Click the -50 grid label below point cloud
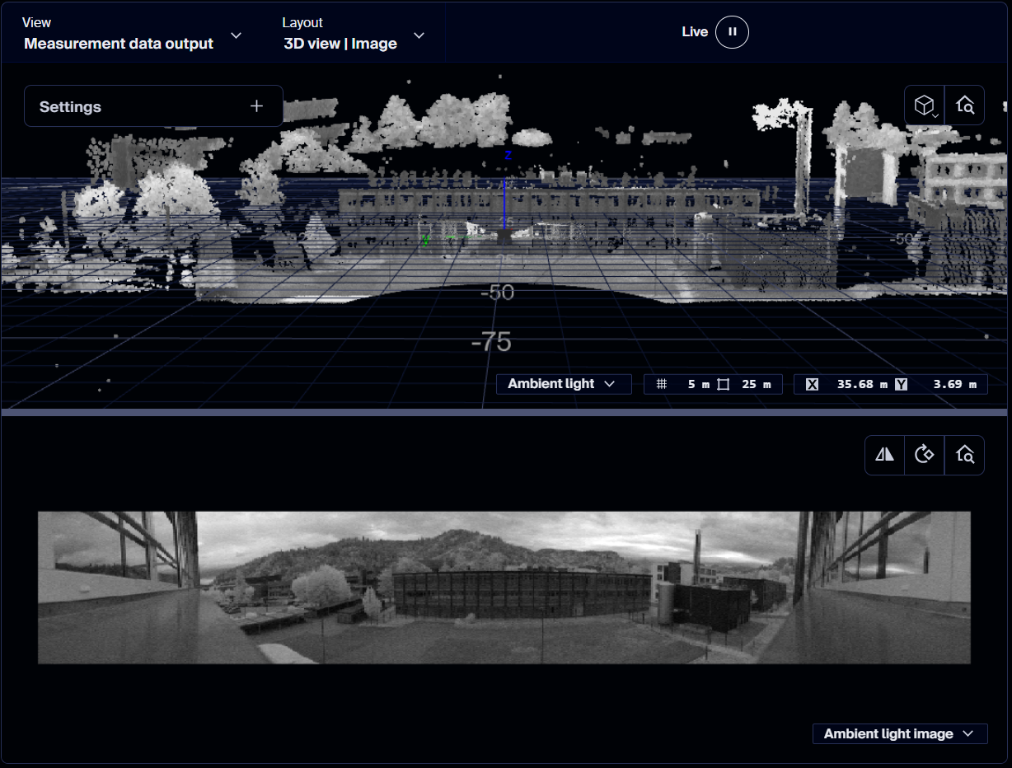Viewport: 1012px width, 768px height. [x=498, y=292]
